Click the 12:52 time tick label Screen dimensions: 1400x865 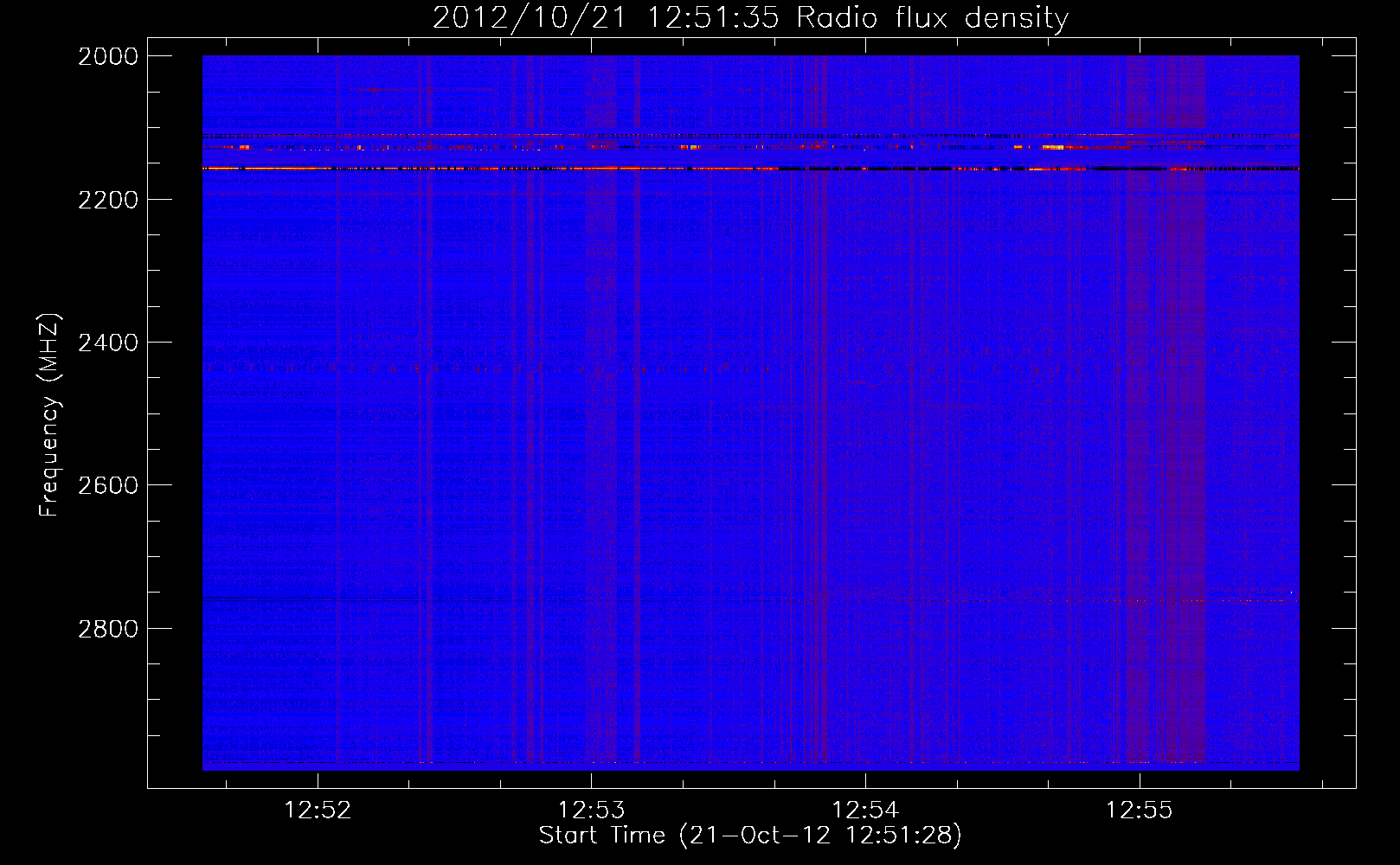point(318,811)
